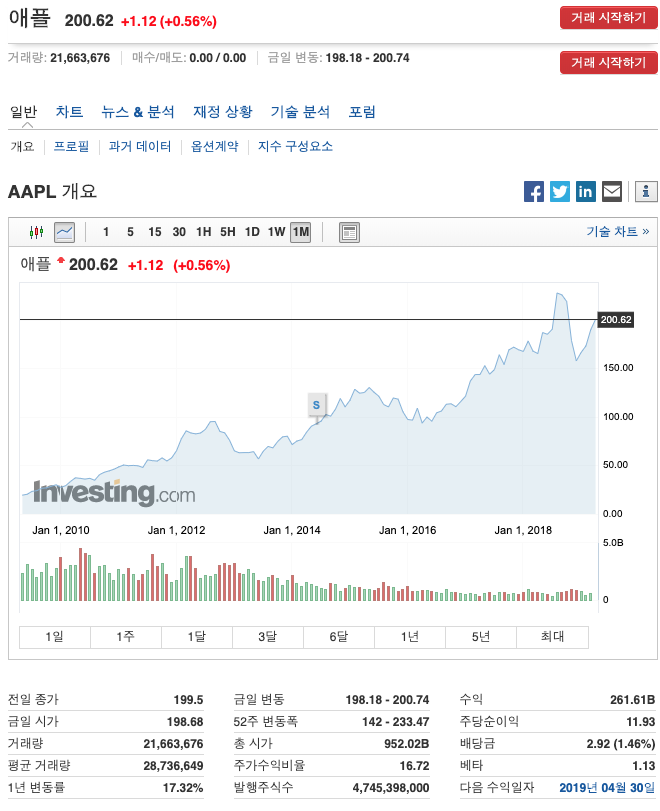Click the lower 거래 시작하기 button
The width and height of the screenshot is (660, 811).
coord(609,63)
